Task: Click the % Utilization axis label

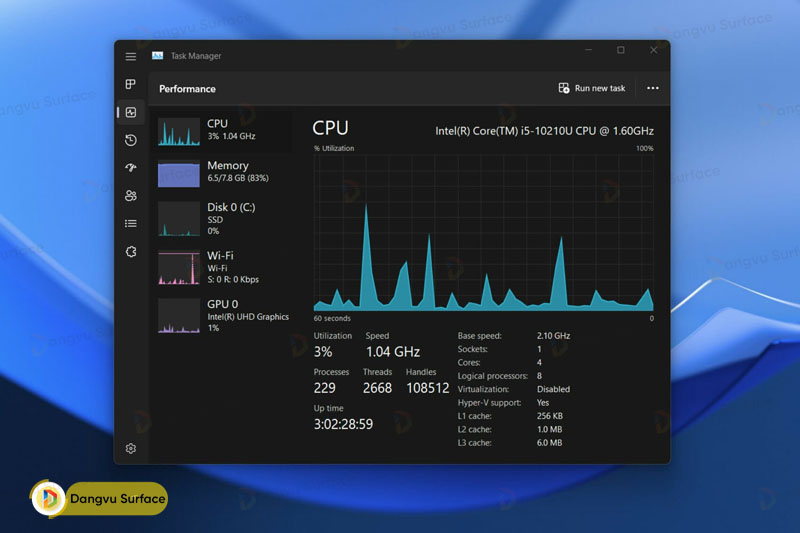Action: pyautogui.click(x=334, y=148)
